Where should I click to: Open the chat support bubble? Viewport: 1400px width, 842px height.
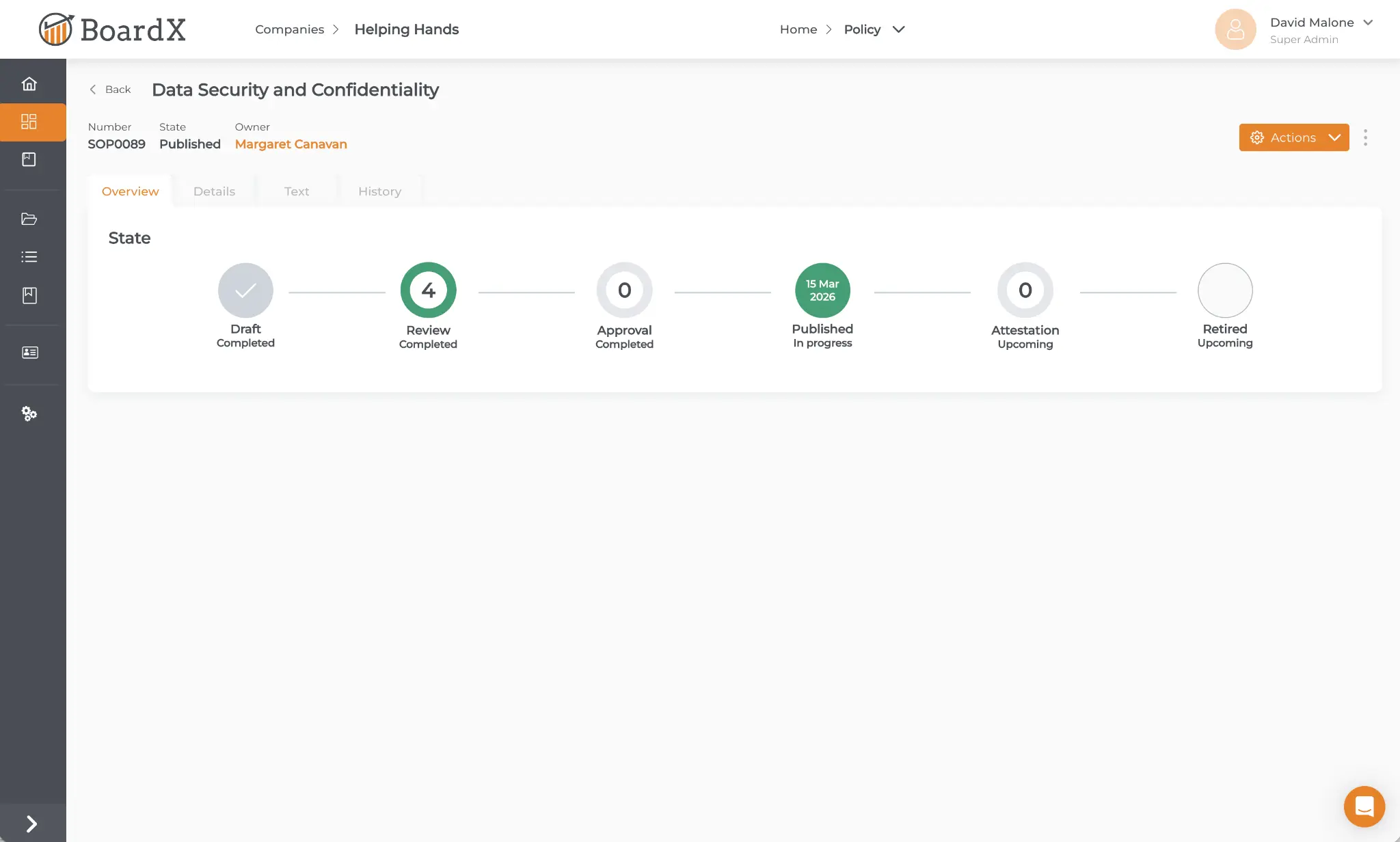click(1364, 806)
